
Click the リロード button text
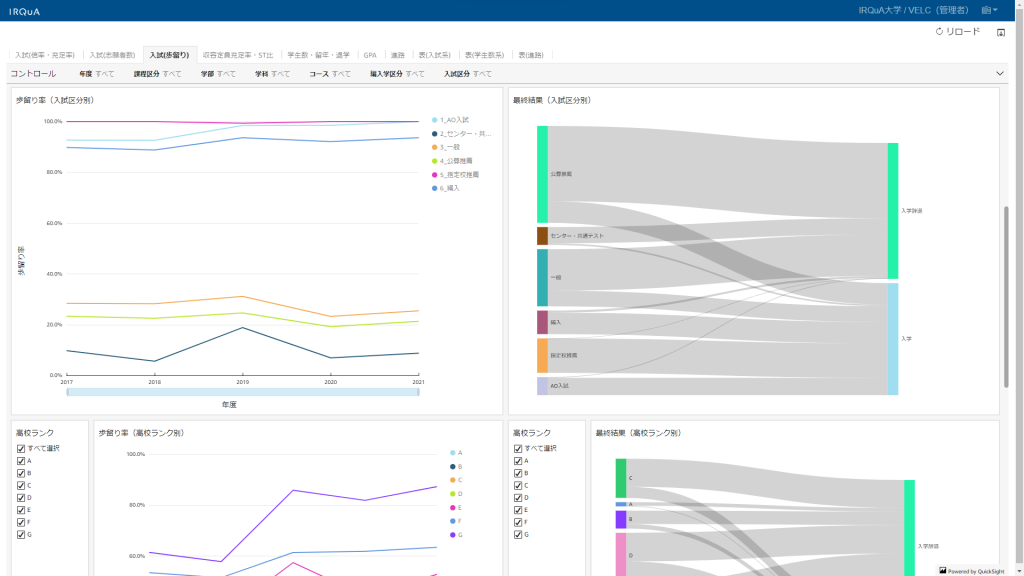click(963, 32)
